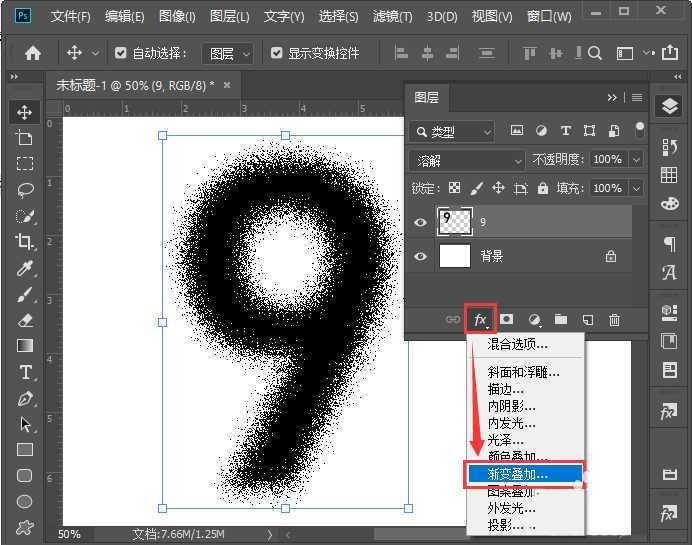Select the Eyedropper tool
This screenshot has height=545, width=692.
(25, 268)
